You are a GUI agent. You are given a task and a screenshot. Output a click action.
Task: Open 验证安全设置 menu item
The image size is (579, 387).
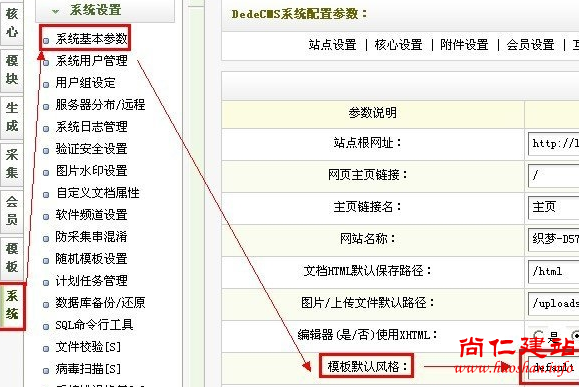(x=92, y=149)
